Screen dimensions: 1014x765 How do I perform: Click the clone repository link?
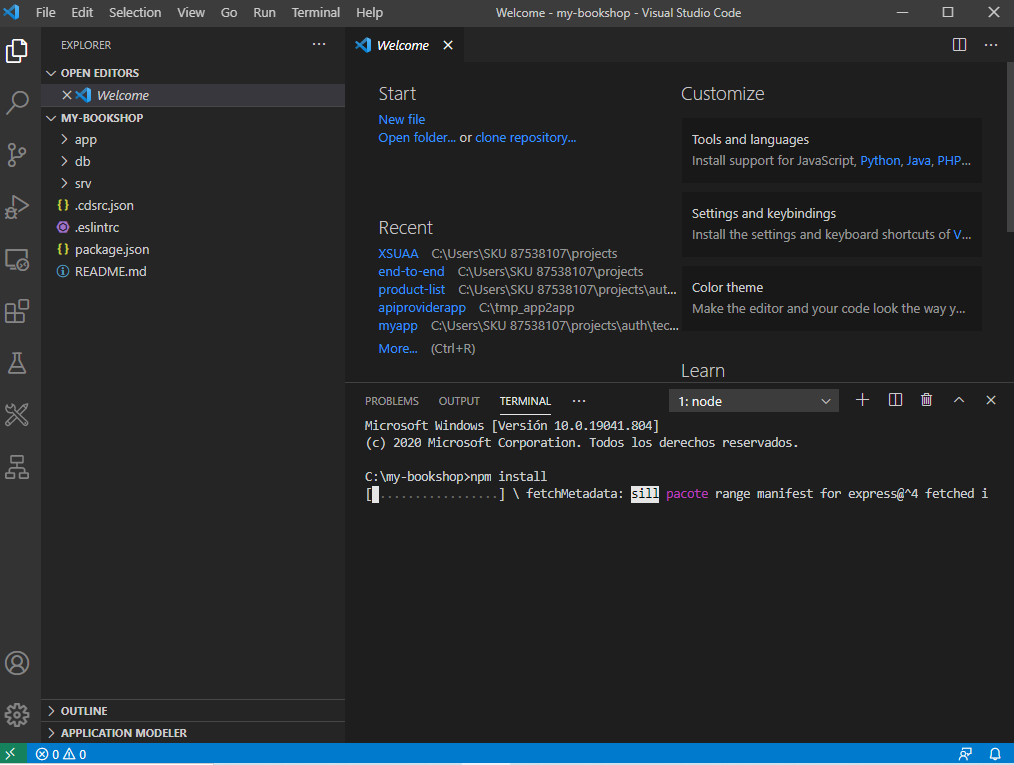(525, 138)
